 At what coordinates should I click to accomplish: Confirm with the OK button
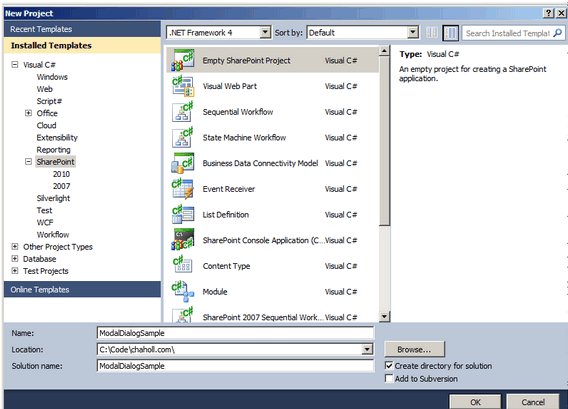pos(475,401)
